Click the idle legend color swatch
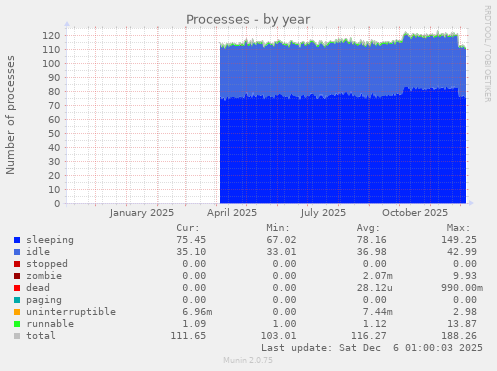497x371 pixels. pos(17,252)
